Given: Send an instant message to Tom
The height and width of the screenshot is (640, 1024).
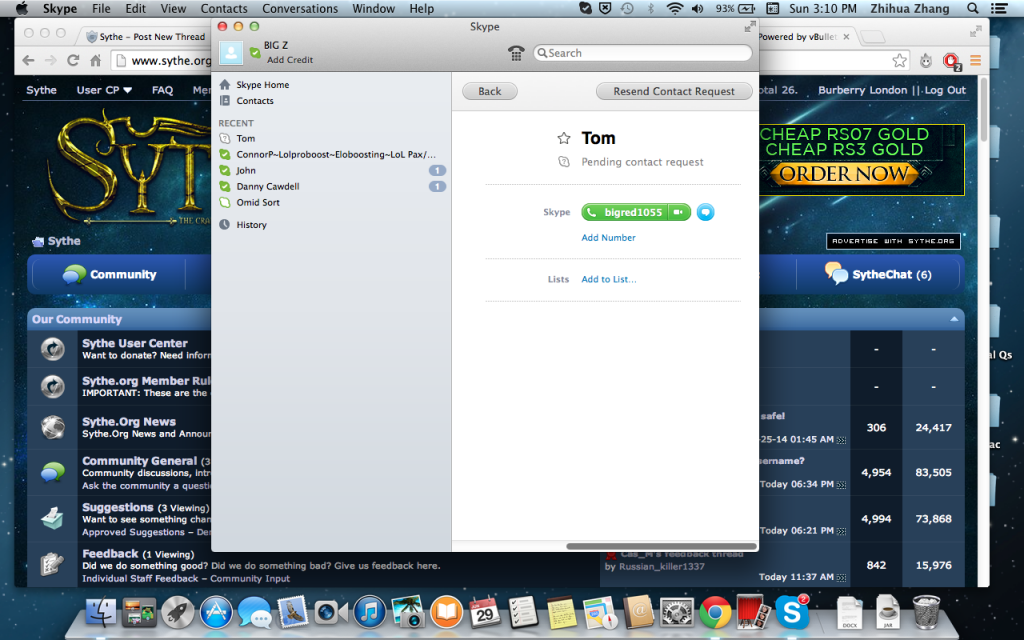Looking at the screenshot, I should pos(705,212).
